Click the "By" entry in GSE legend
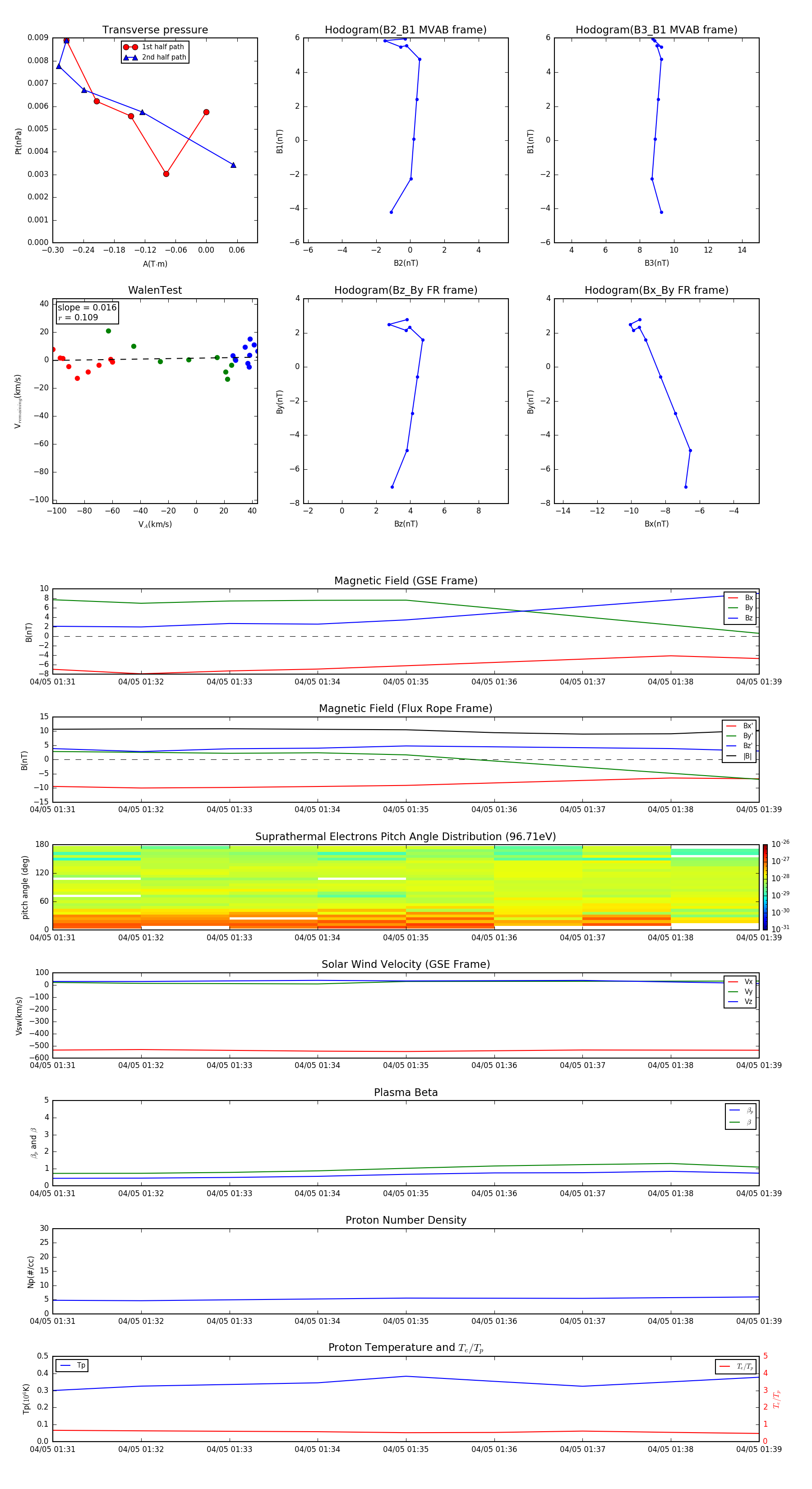The width and height of the screenshot is (812, 1489). click(740, 607)
